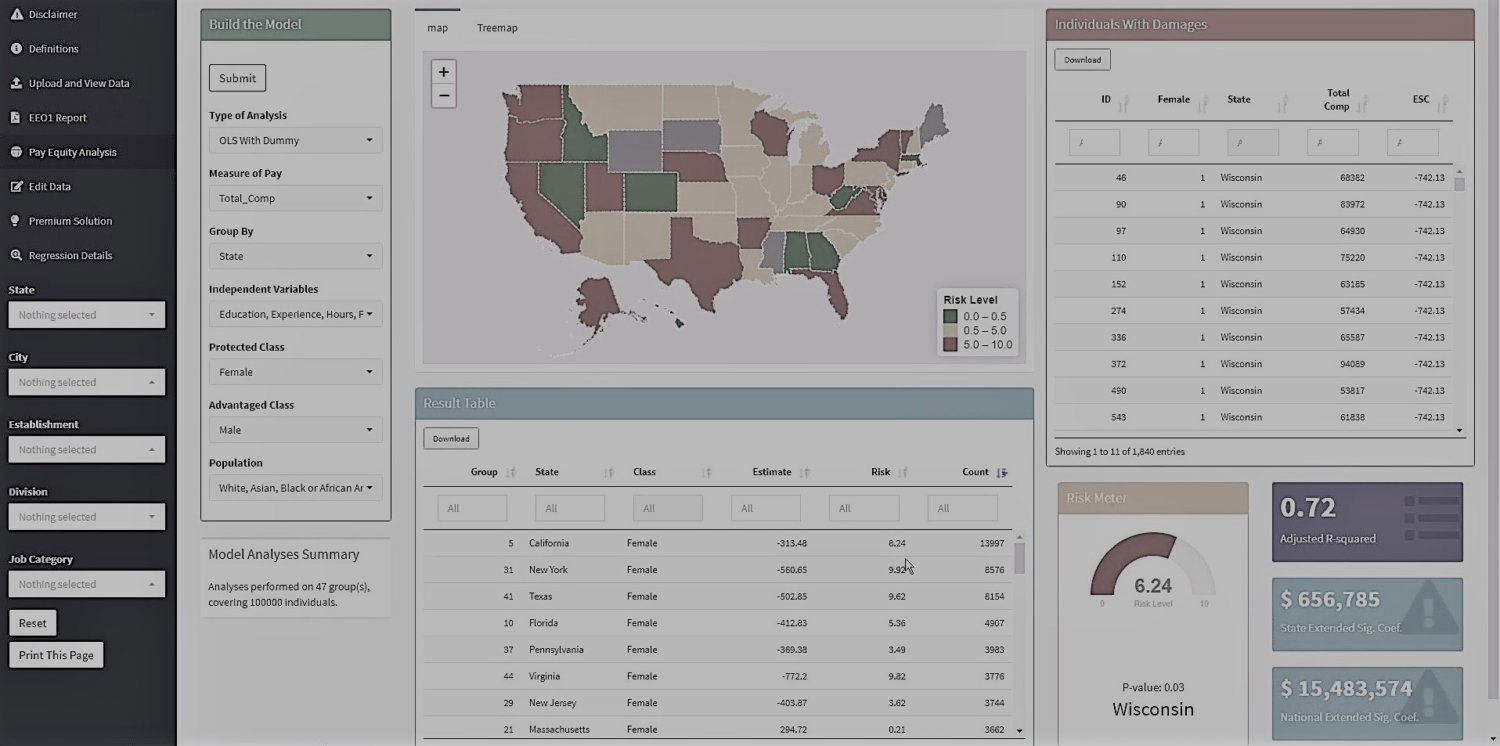Open the Group By State dropdown

(x=296, y=256)
